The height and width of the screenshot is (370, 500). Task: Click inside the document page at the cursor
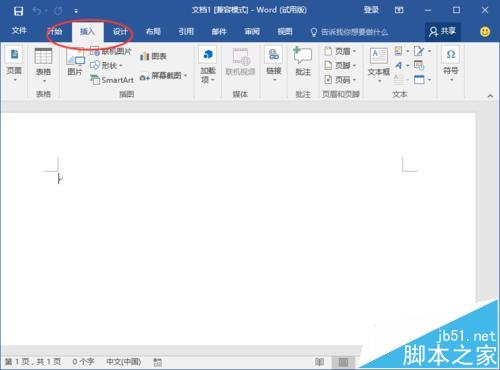tap(59, 178)
